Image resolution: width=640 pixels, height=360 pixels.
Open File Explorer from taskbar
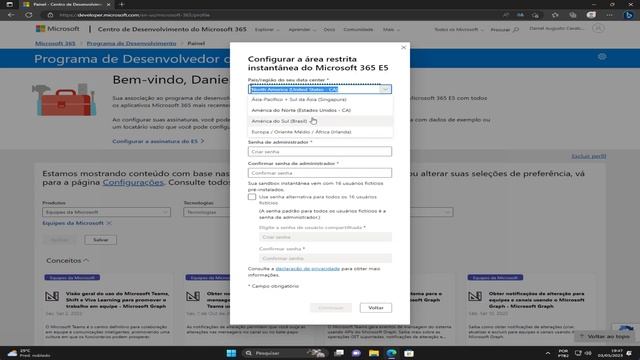pyautogui.click(x=374, y=353)
